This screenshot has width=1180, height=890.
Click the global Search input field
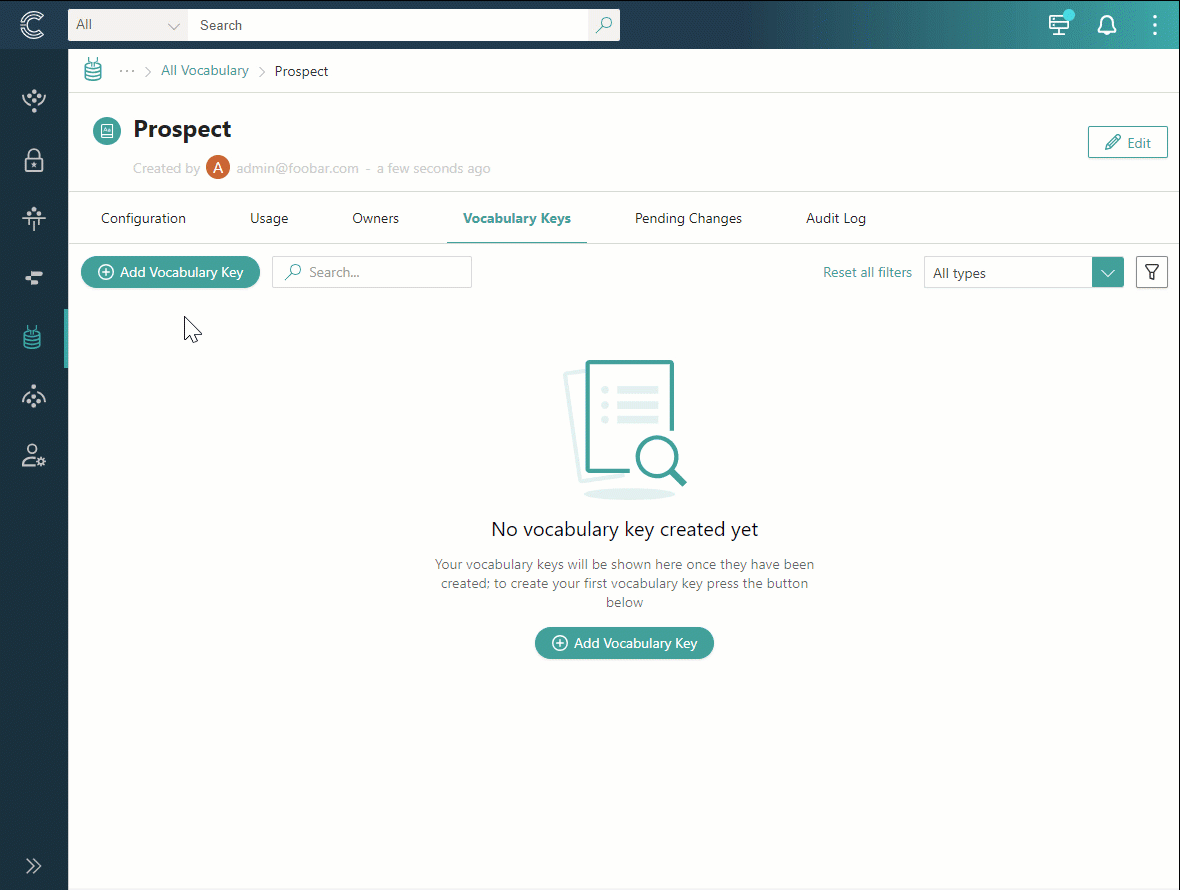tap(388, 25)
